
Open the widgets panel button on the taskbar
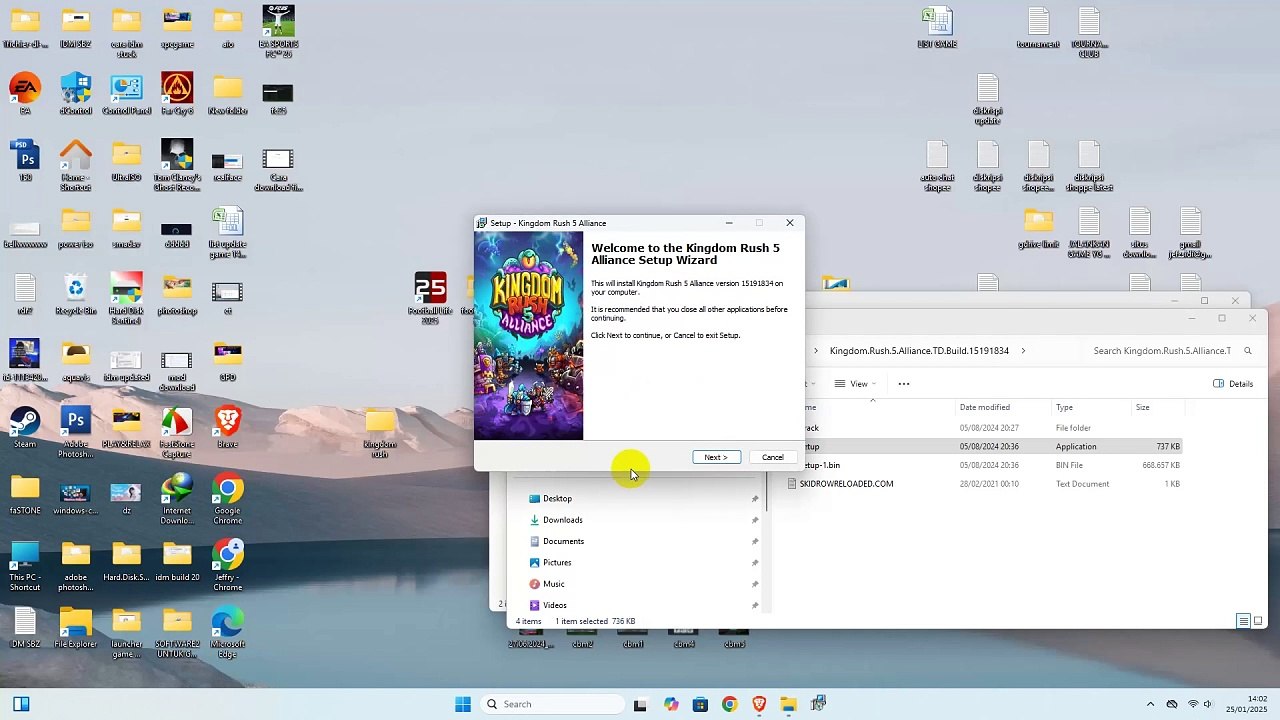(21, 704)
